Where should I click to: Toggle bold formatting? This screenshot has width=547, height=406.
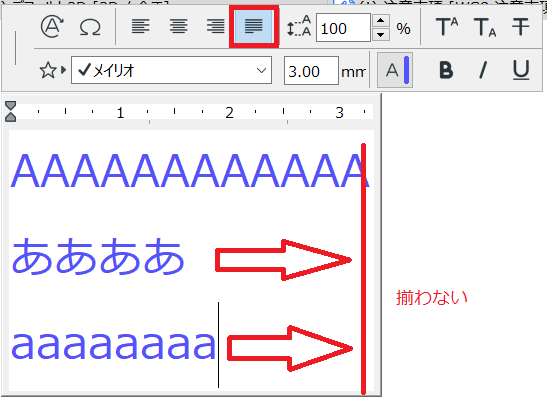pyautogui.click(x=446, y=70)
